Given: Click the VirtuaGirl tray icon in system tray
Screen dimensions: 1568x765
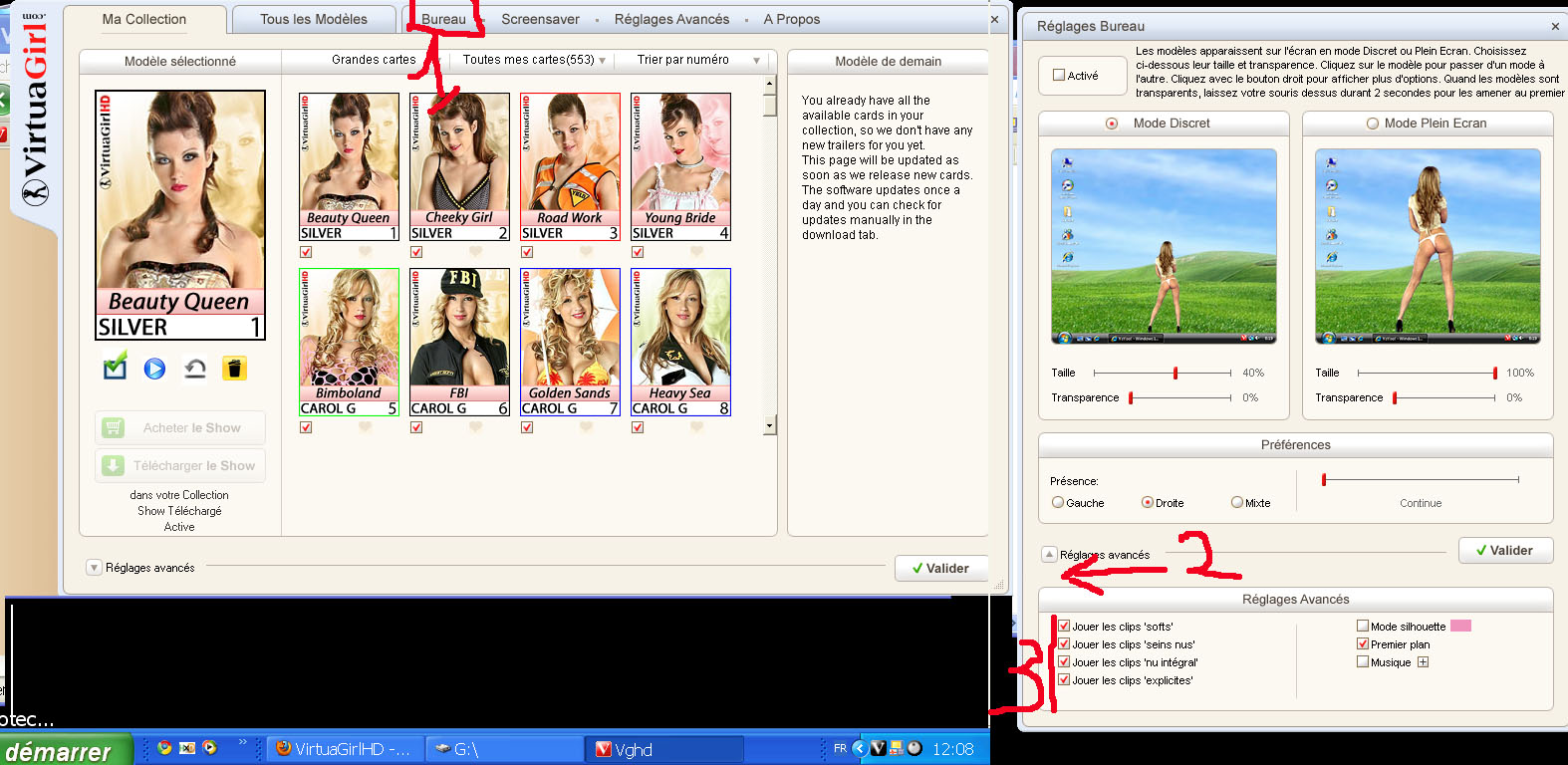Looking at the screenshot, I should coord(878,748).
